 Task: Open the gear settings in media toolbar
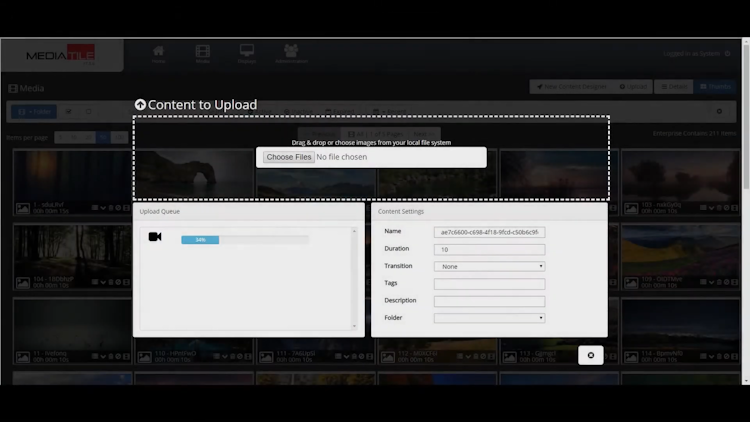coord(719,111)
